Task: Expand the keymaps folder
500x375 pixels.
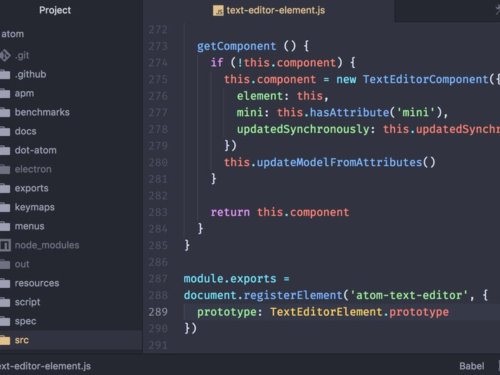Action: click(x=34, y=207)
